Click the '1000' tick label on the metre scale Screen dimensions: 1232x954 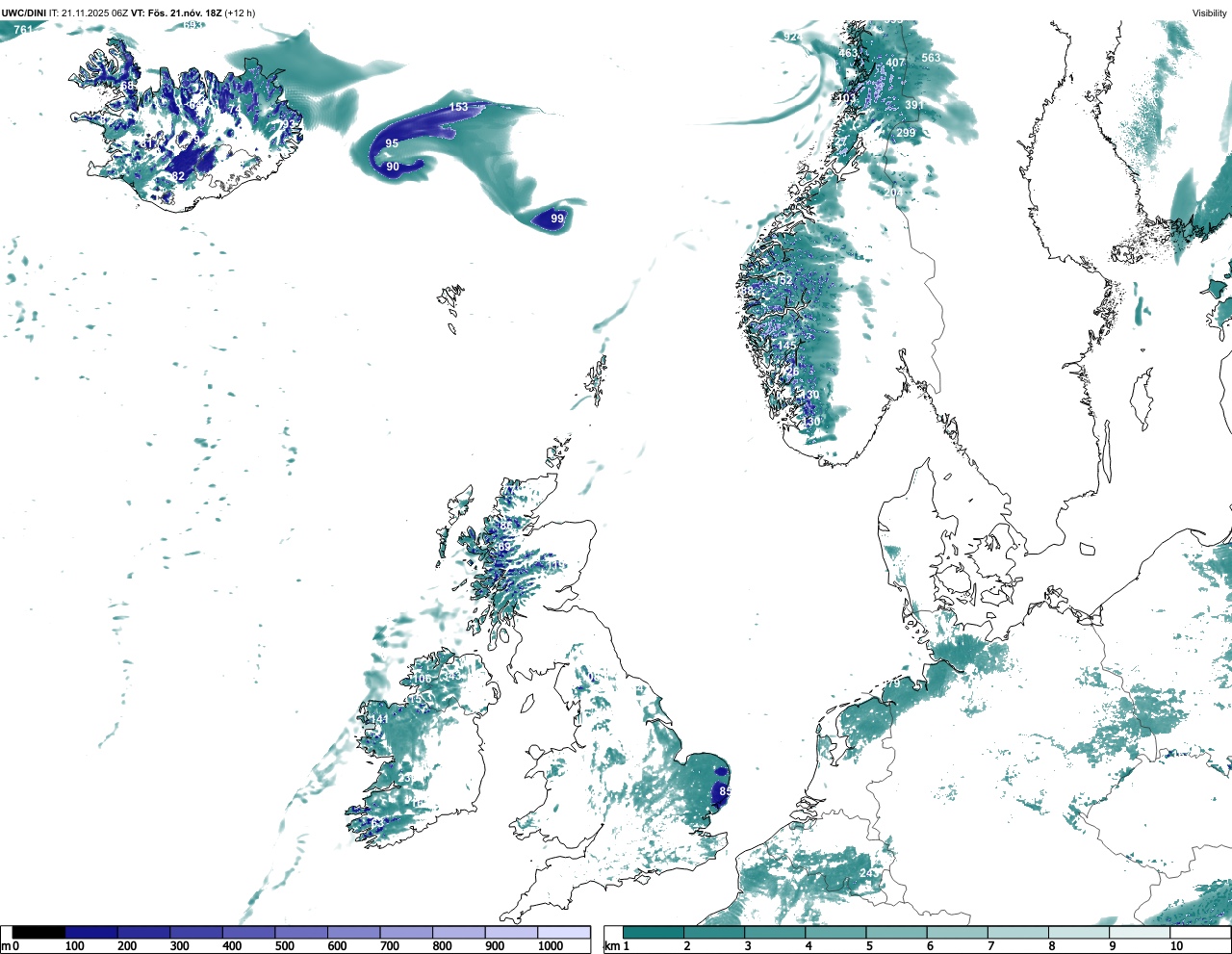coord(551,946)
